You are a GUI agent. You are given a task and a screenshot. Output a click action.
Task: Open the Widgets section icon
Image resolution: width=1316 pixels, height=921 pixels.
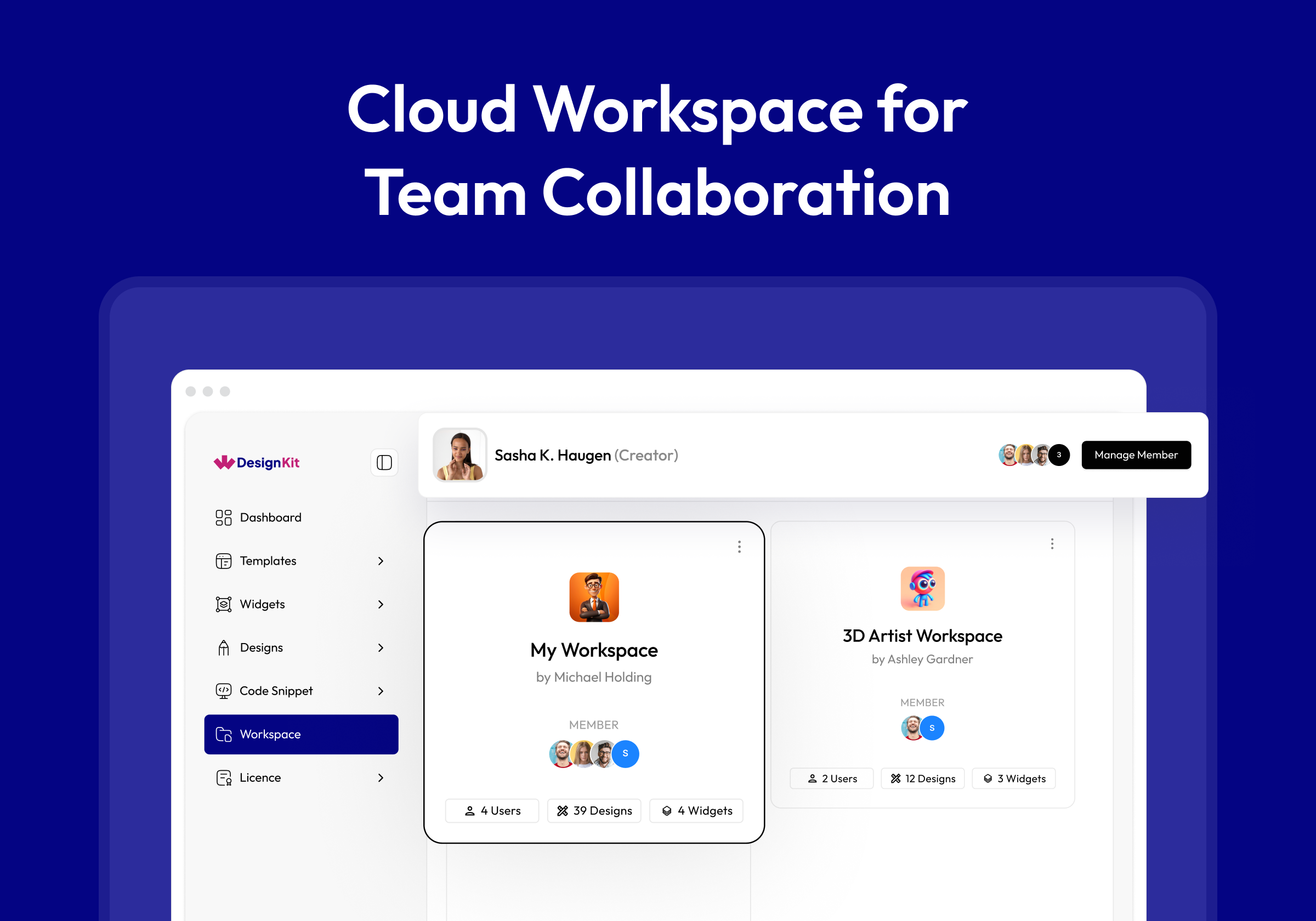click(x=224, y=604)
